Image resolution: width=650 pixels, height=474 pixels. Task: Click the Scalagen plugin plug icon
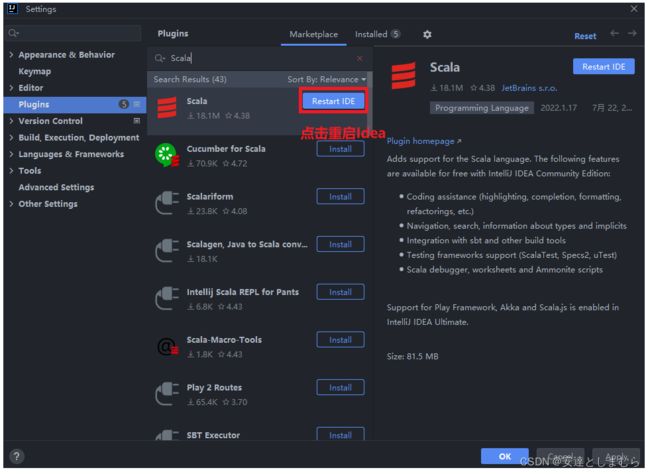point(167,250)
